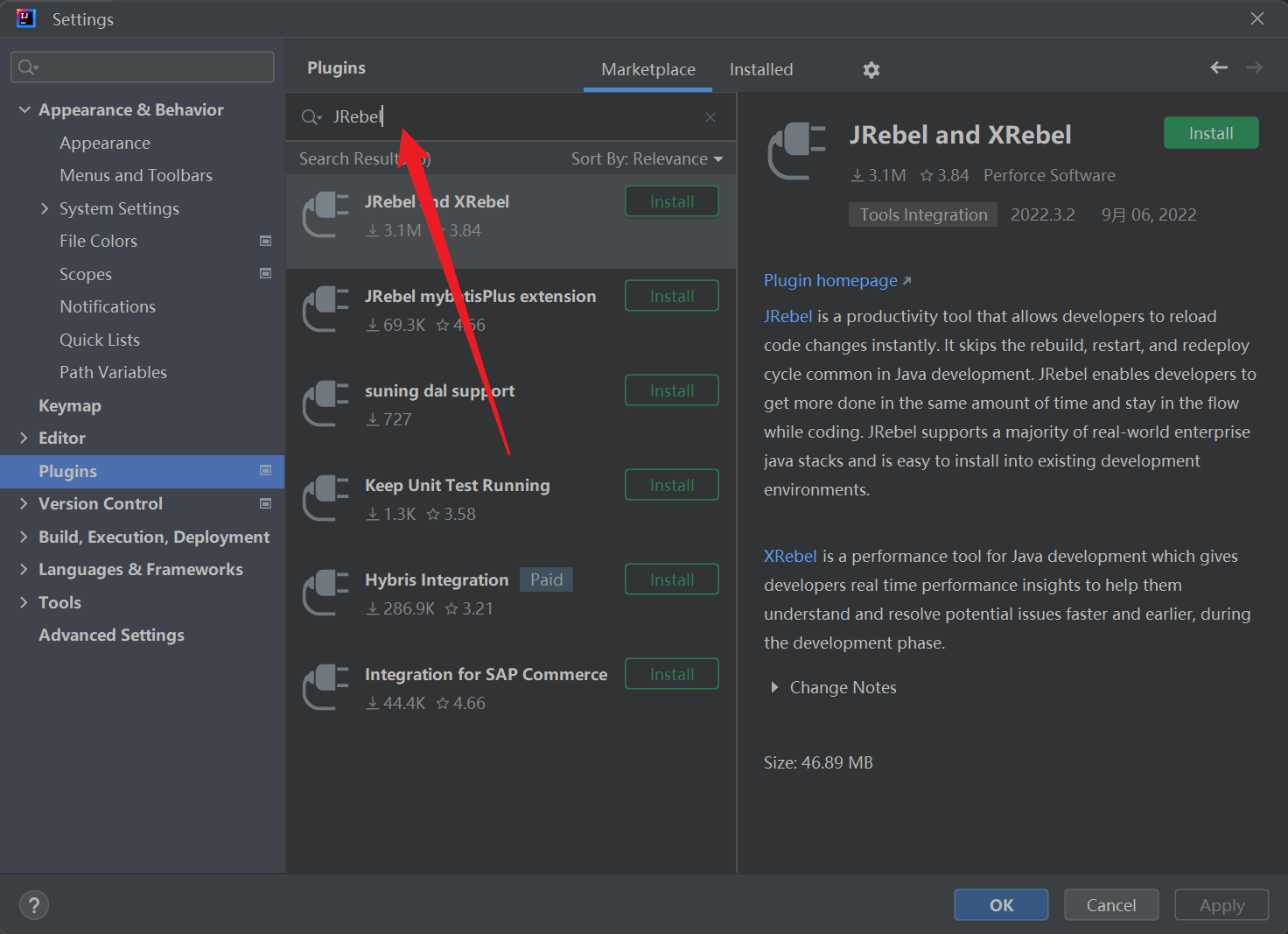Screen dimensions: 1288x934
Task: Install JRebel and XRebel from details pane
Action: click(1211, 133)
